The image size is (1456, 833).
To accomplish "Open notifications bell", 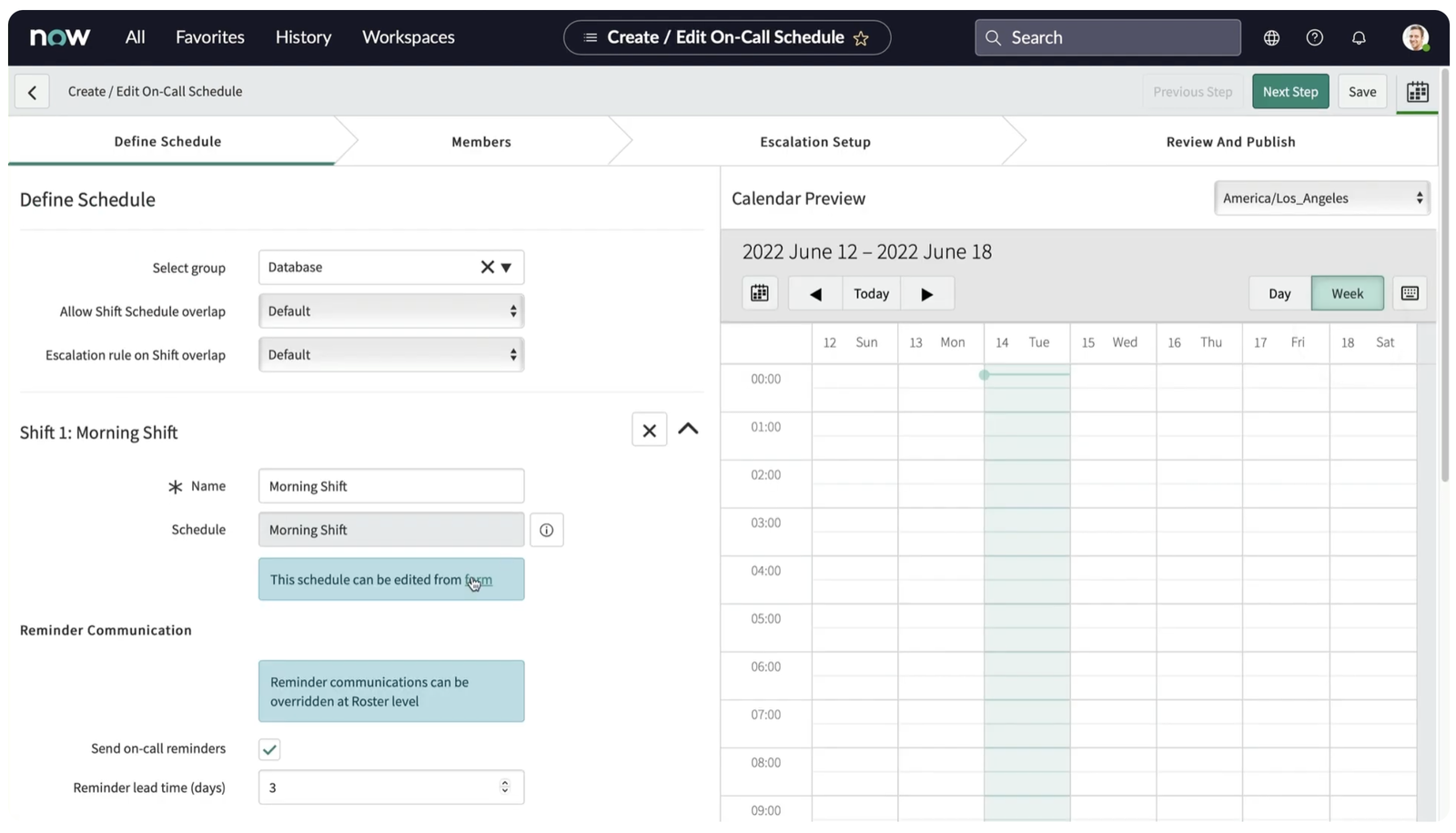I will pos(1359,37).
